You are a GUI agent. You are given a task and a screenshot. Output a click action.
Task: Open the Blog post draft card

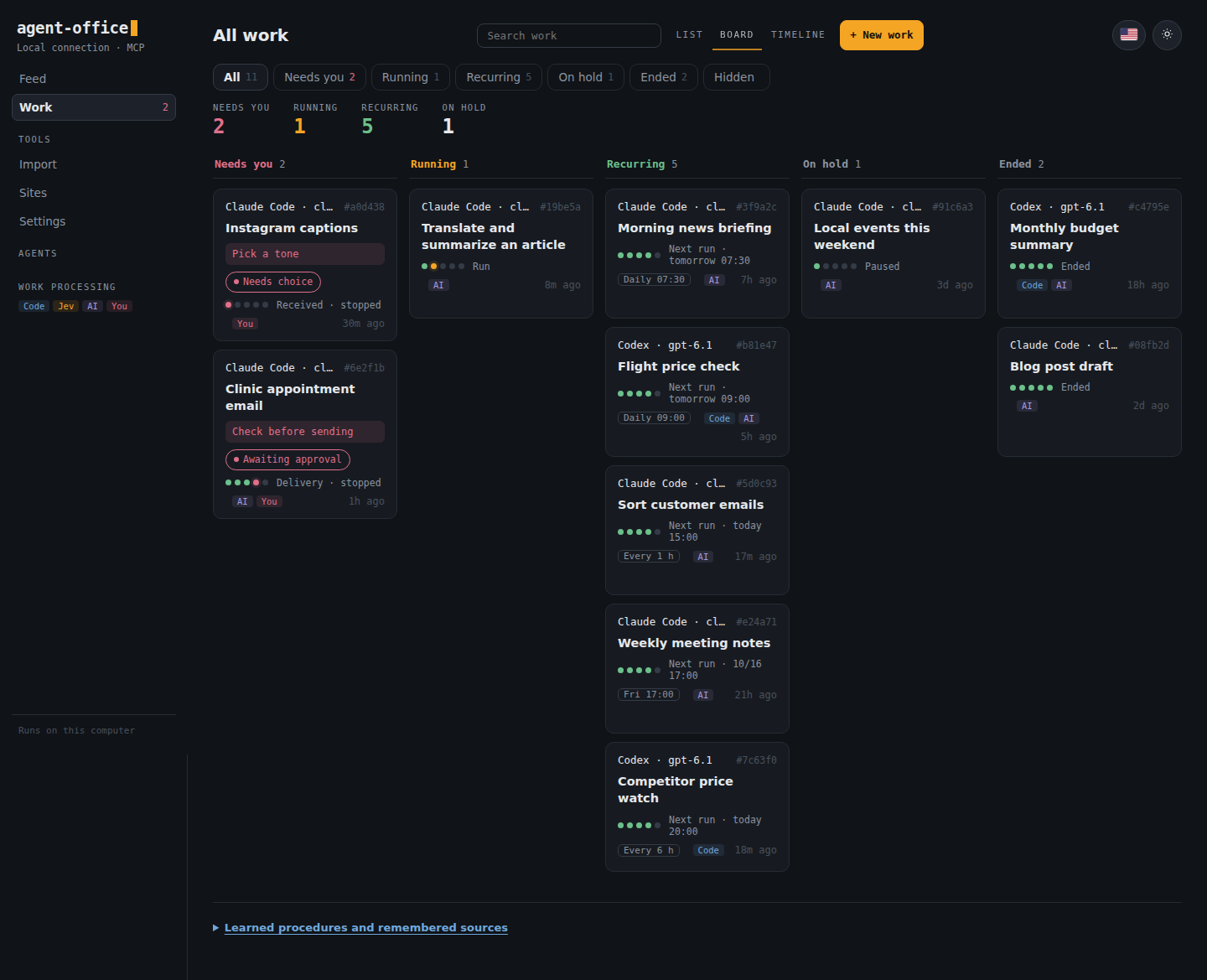click(x=1090, y=391)
